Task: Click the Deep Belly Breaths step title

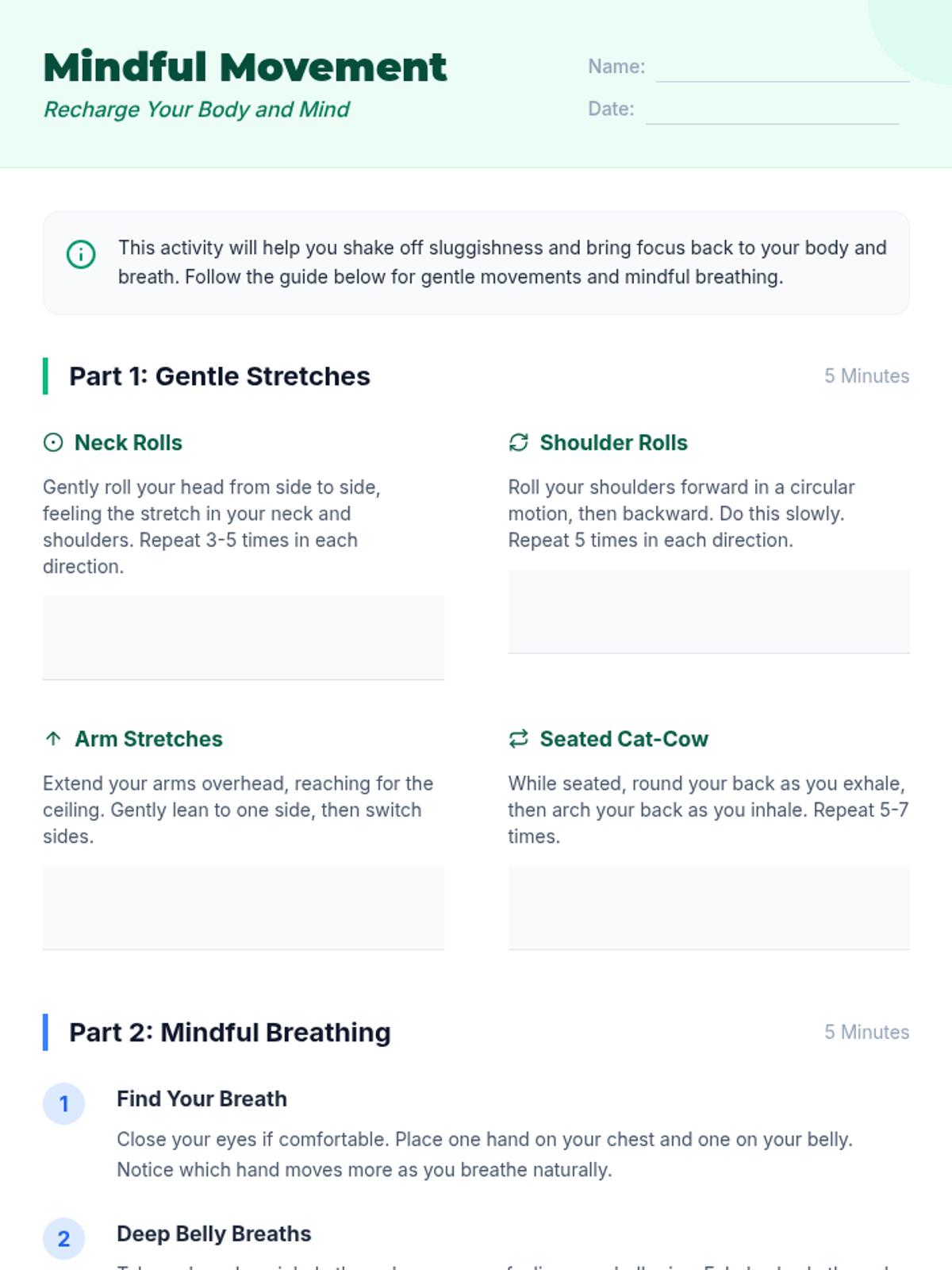Action: (x=214, y=1234)
